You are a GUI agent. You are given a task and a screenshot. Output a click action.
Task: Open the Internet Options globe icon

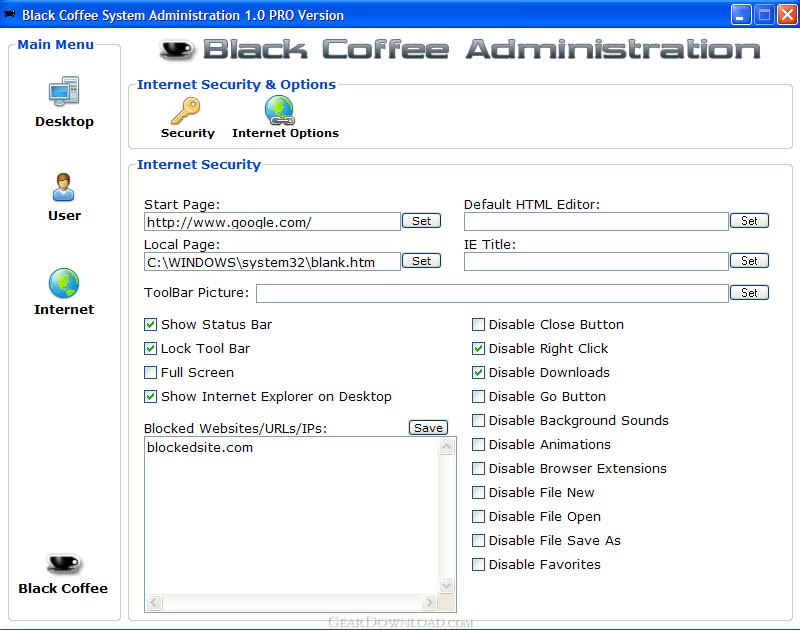tap(280, 110)
